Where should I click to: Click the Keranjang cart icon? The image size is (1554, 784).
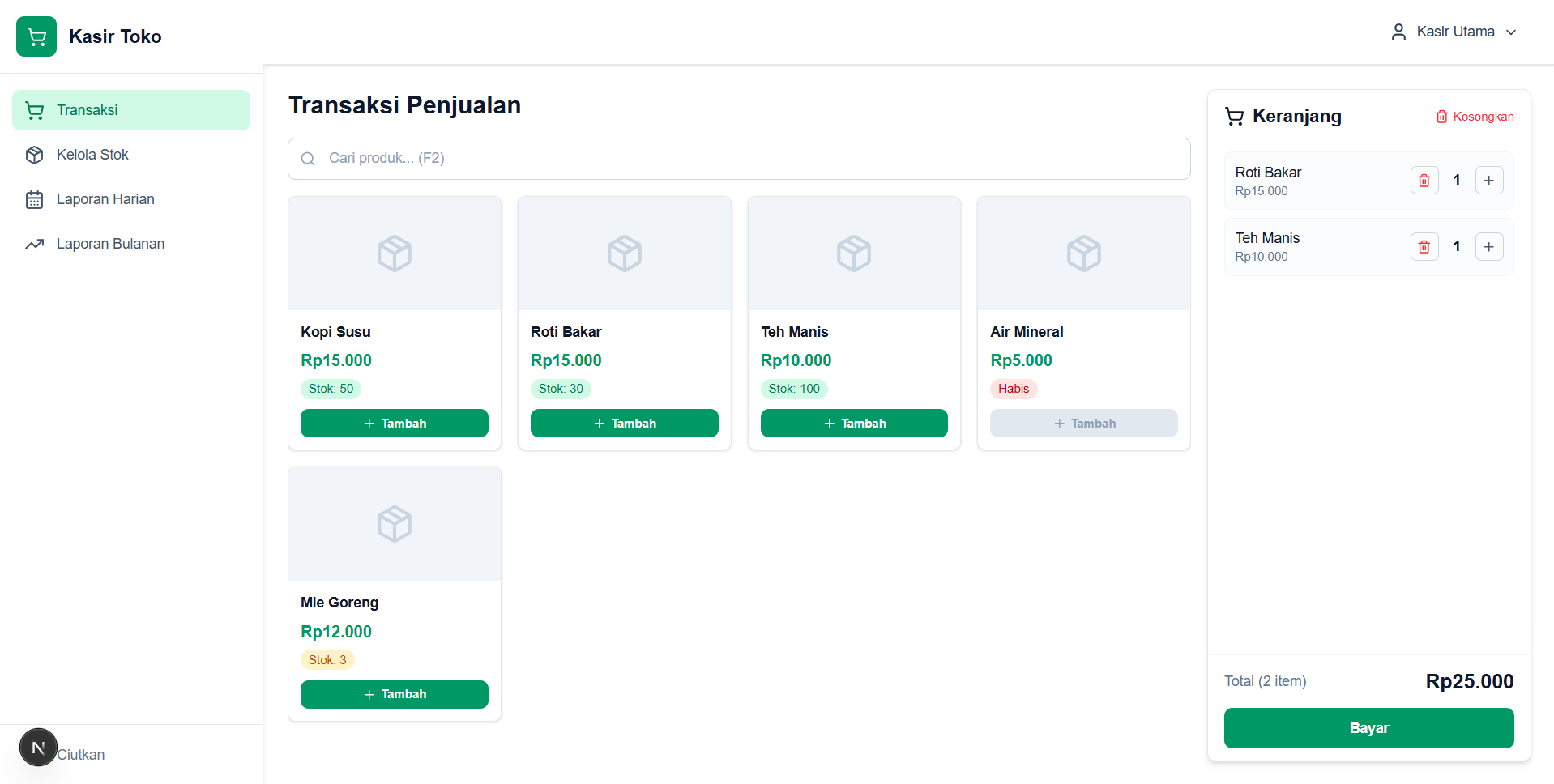pos(1234,117)
